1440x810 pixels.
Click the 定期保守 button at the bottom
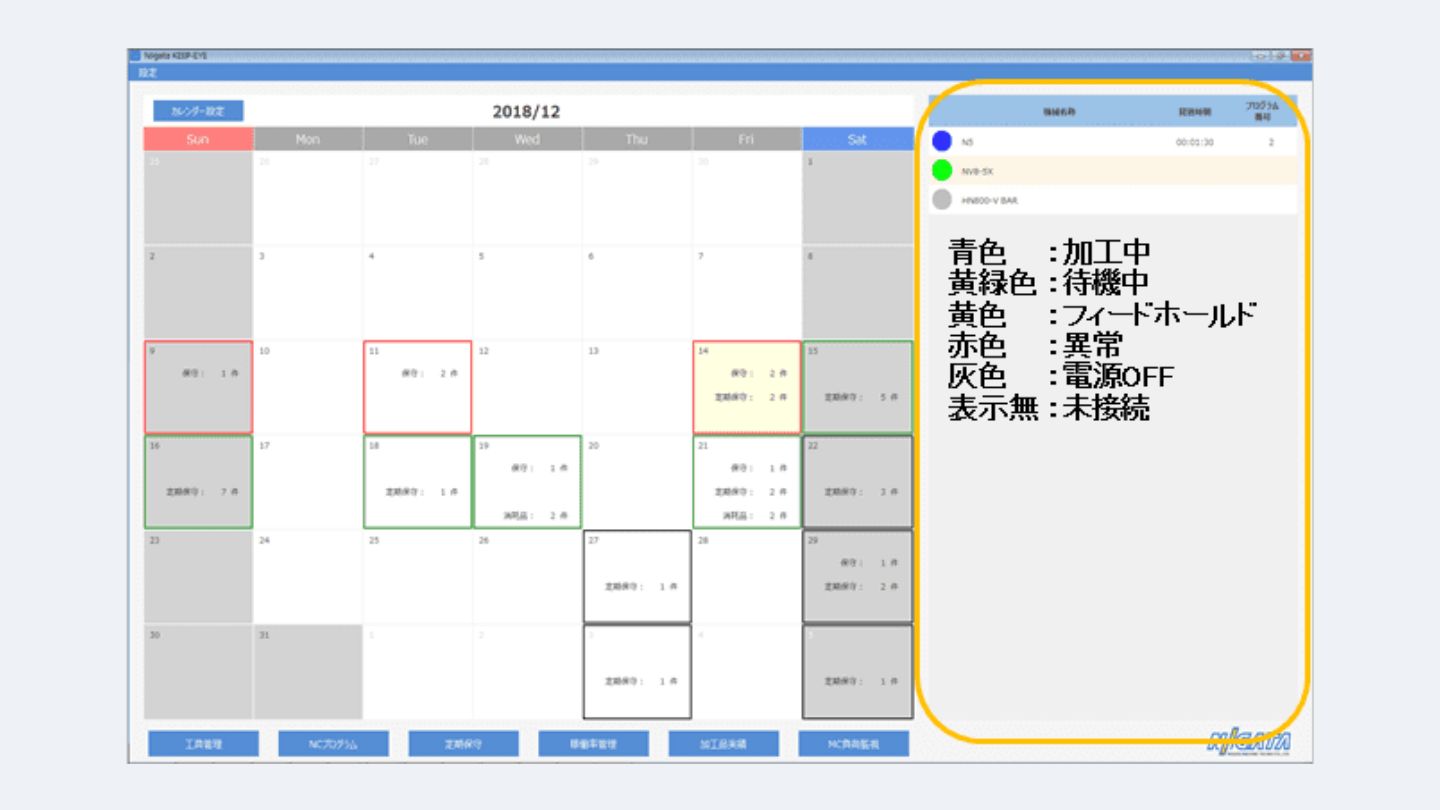(463, 744)
